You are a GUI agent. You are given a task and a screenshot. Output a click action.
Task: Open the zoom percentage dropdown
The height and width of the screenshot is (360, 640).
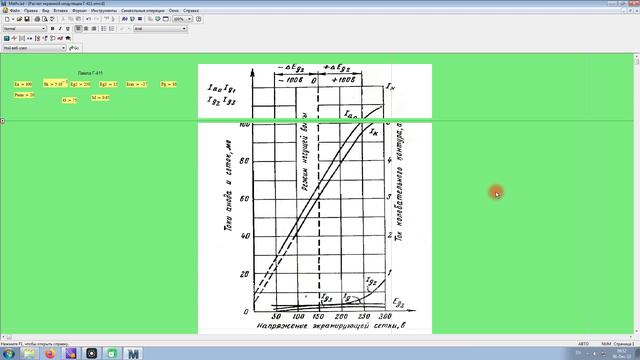pyautogui.click(x=189, y=19)
